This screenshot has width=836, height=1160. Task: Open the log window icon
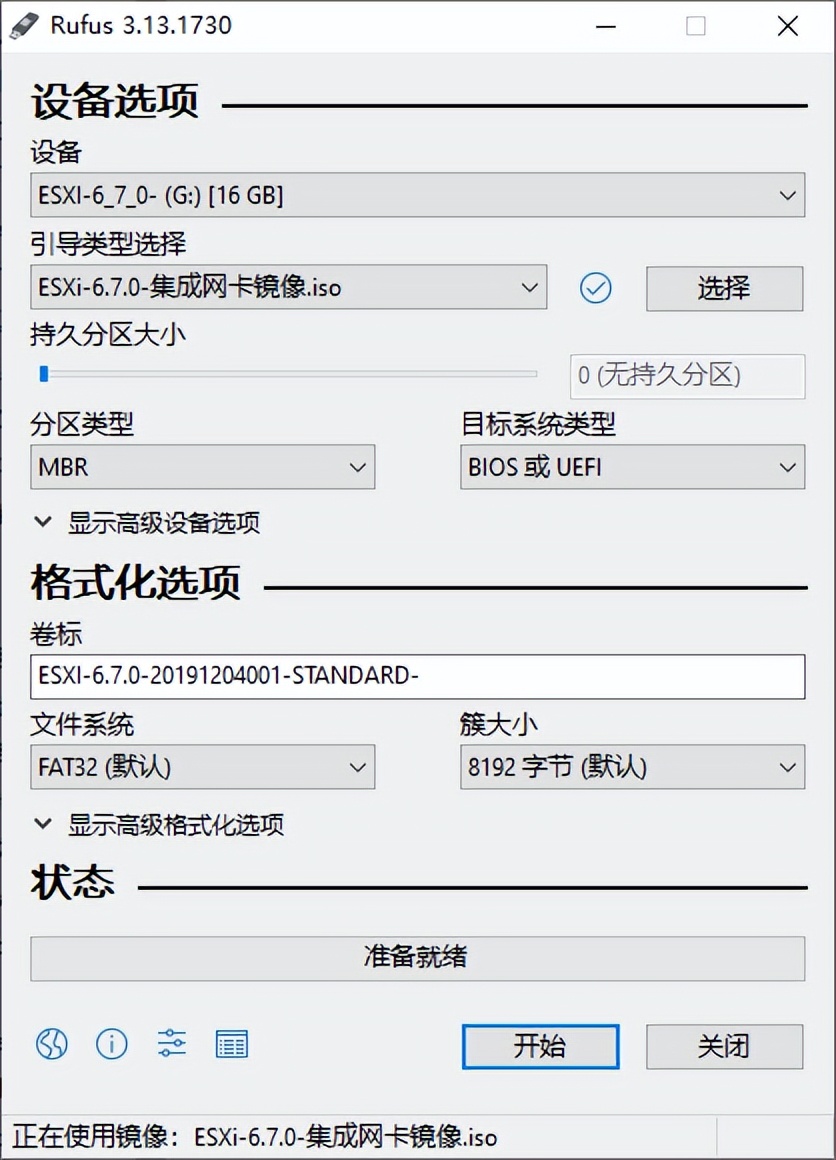pyautogui.click(x=231, y=1044)
